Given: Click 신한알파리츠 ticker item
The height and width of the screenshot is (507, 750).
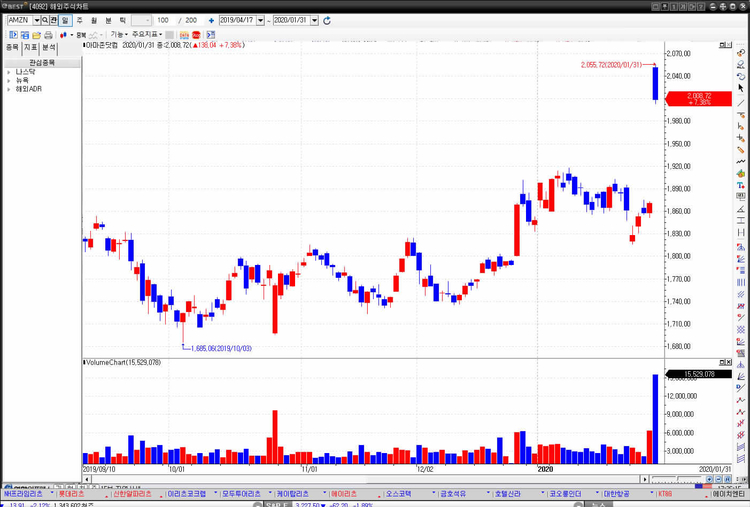Looking at the screenshot, I should click(x=132, y=494).
